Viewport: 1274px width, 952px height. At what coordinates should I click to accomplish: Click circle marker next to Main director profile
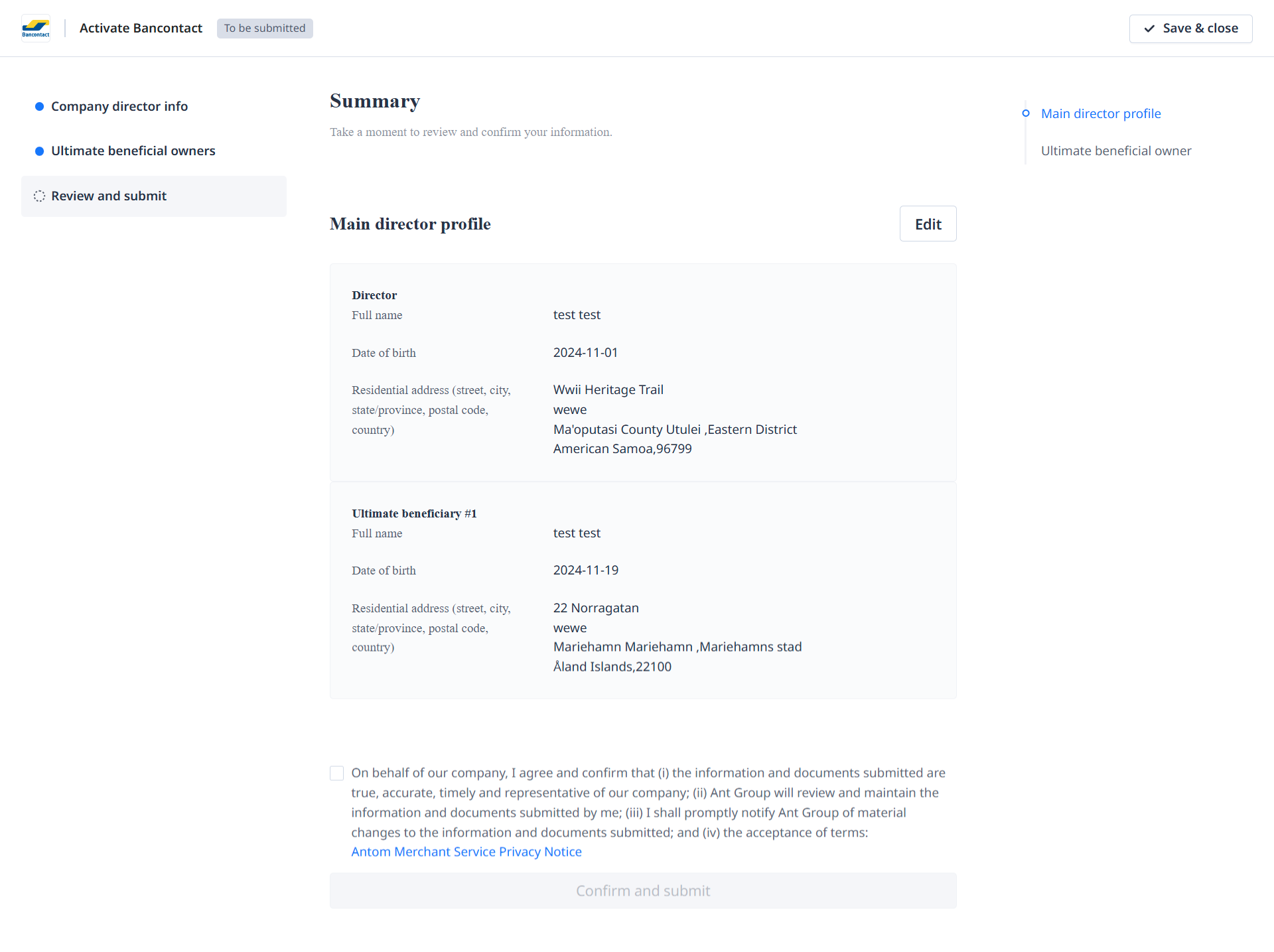1026,113
